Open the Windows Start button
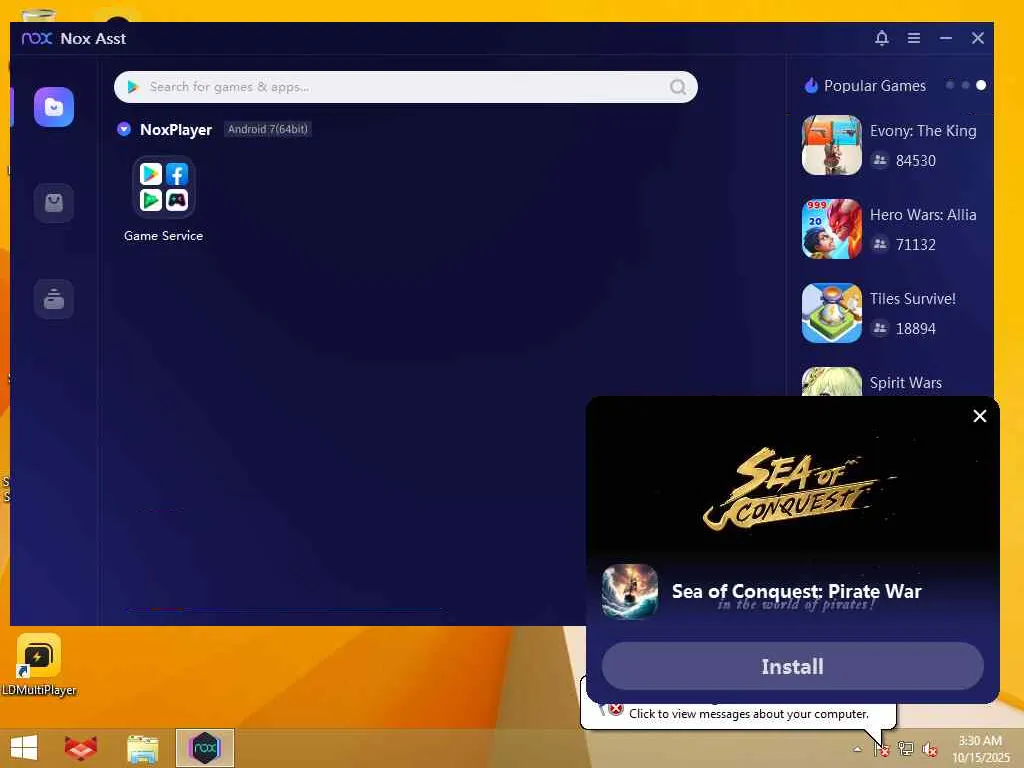1024x768 pixels. coord(24,748)
